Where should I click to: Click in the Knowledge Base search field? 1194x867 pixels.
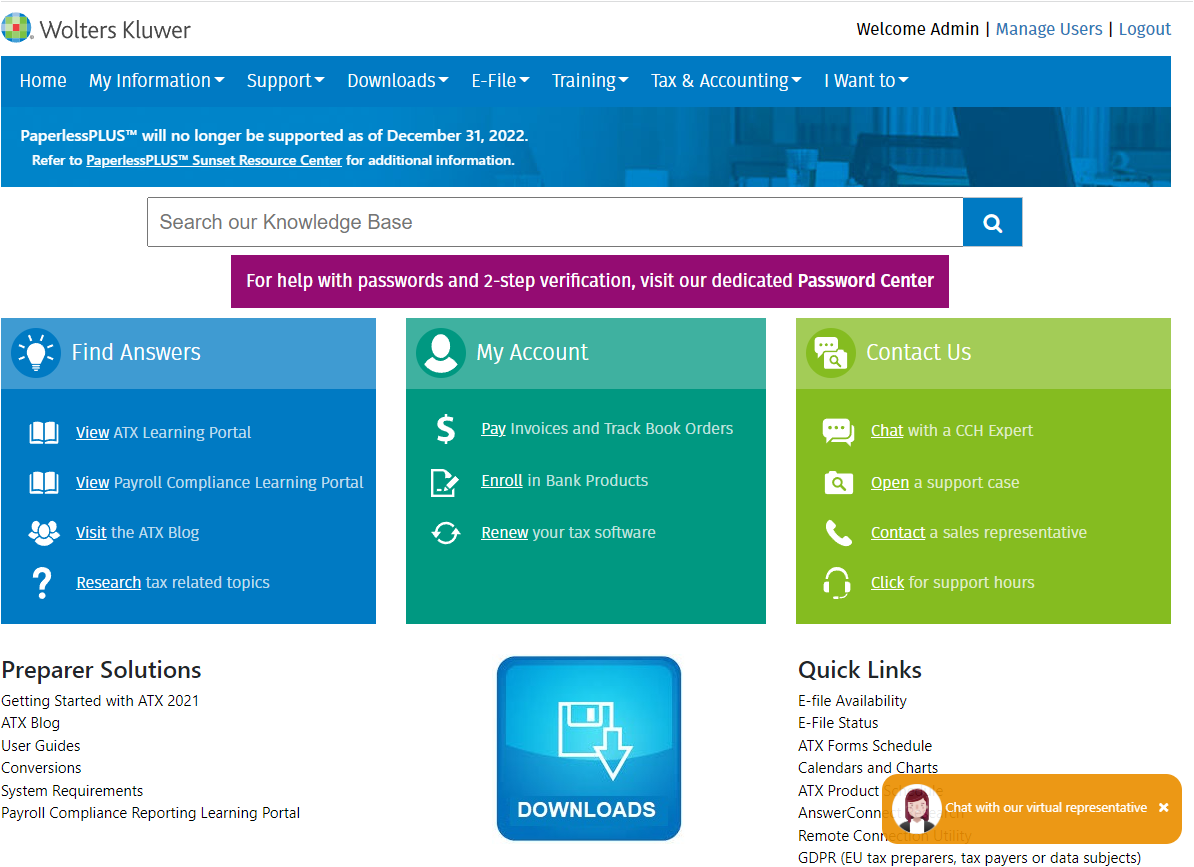(x=555, y=222)
